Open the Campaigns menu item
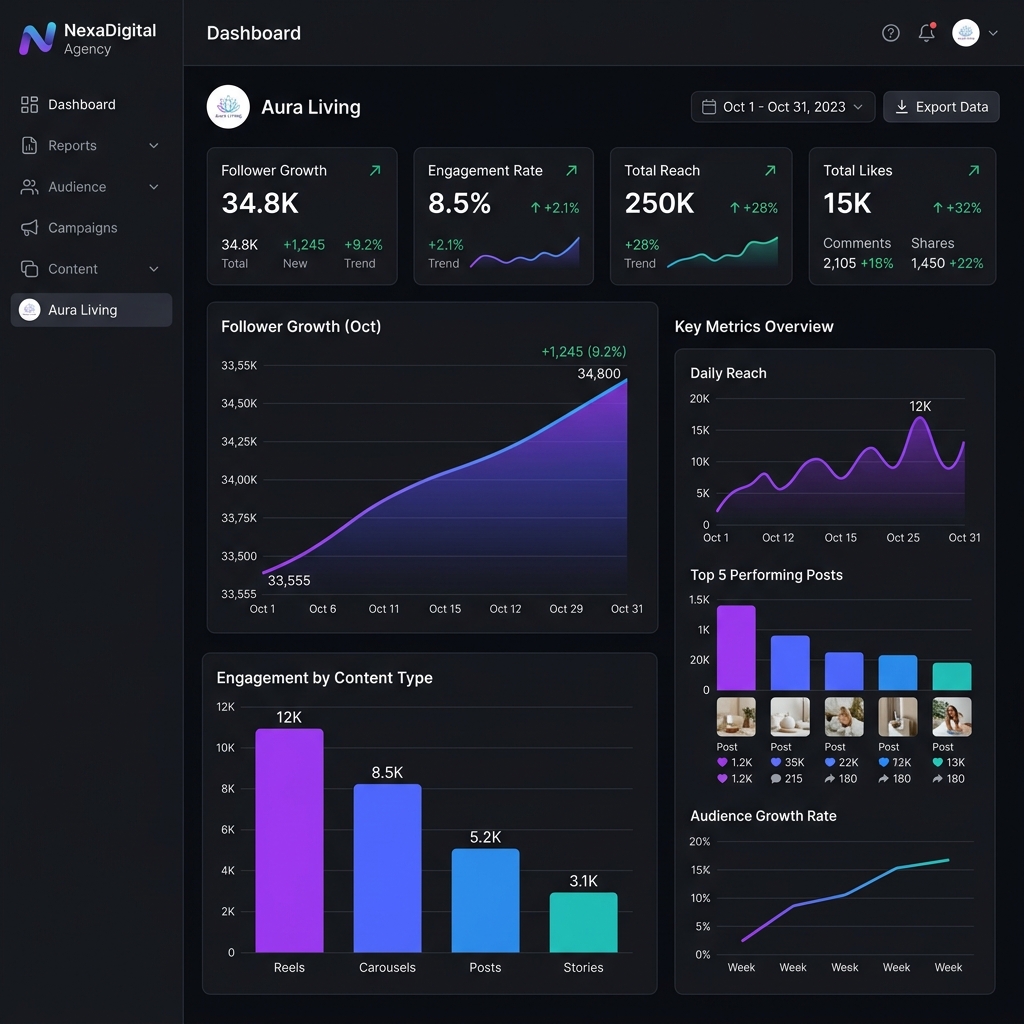Image resolution: width=1024 pixels, height=1024 pixels. click(91, 228)
